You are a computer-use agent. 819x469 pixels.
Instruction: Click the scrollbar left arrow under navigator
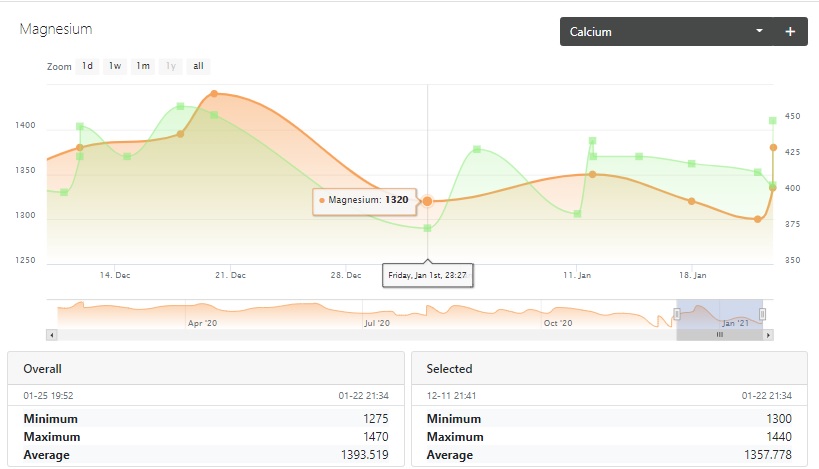click(x=52, y=335)
